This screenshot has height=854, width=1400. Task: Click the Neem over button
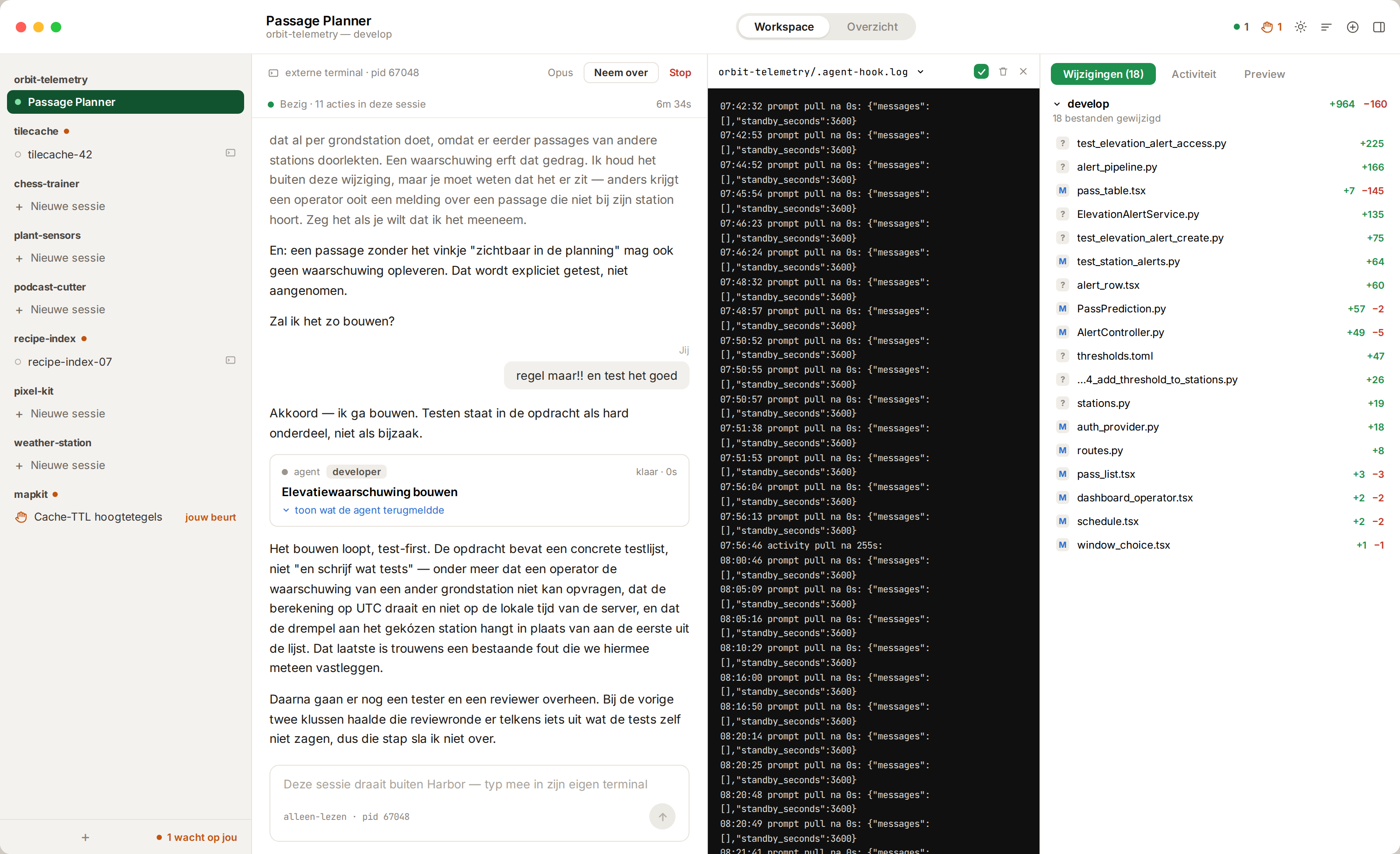click(x=620, y=73)
